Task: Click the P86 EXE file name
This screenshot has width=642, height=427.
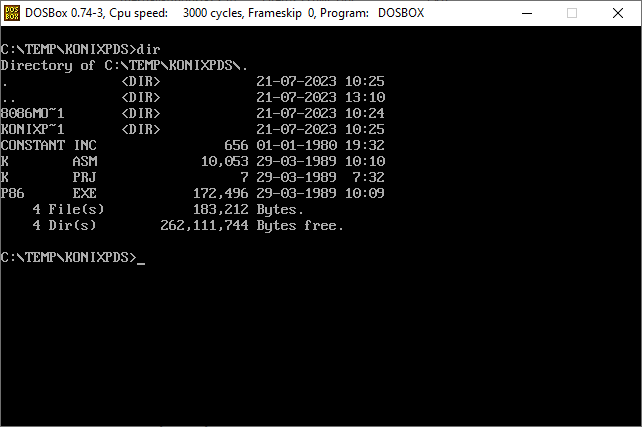Action: (49, 193)
